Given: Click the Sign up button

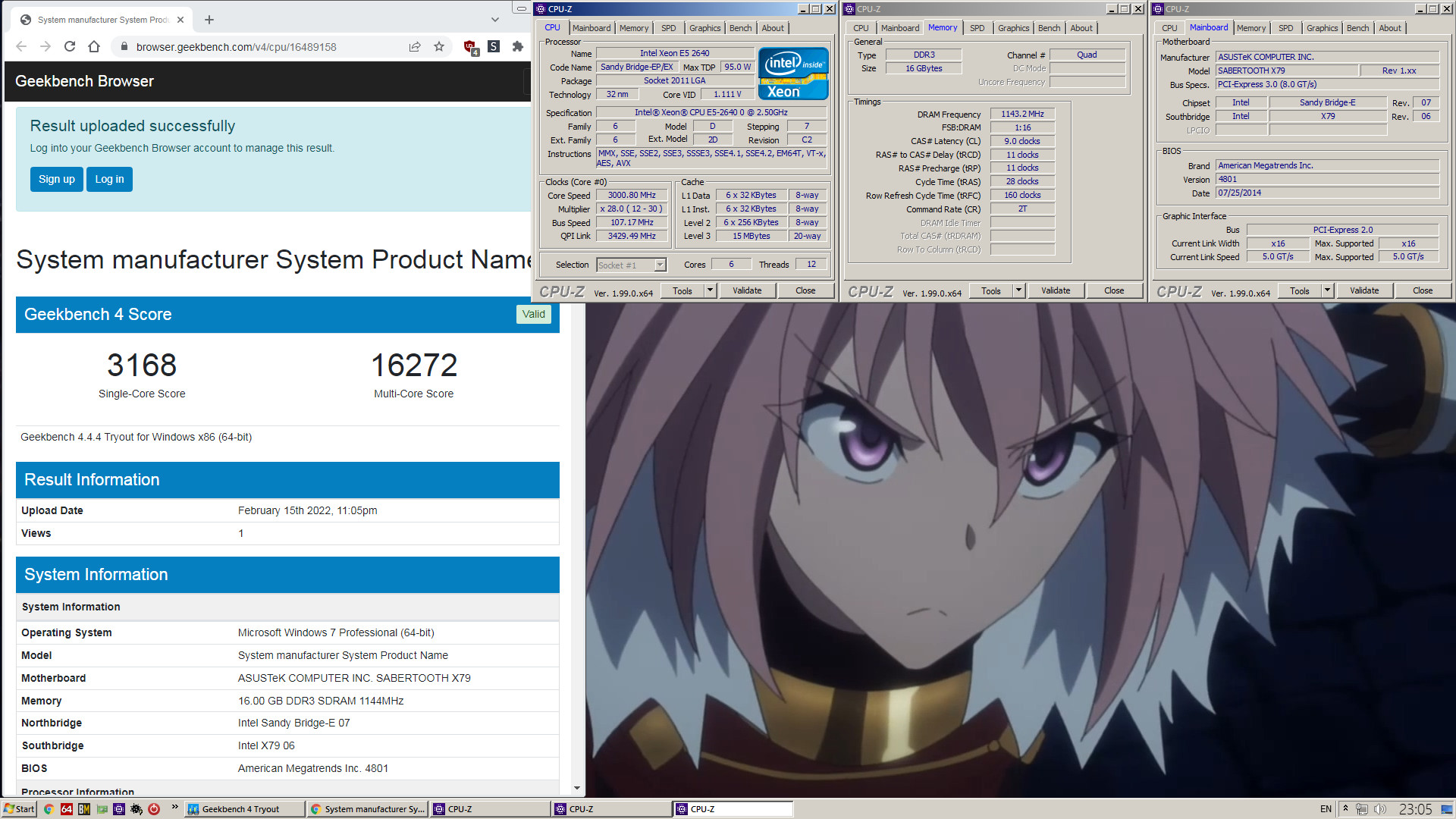Looking at the screenshot, I should 57,179.
